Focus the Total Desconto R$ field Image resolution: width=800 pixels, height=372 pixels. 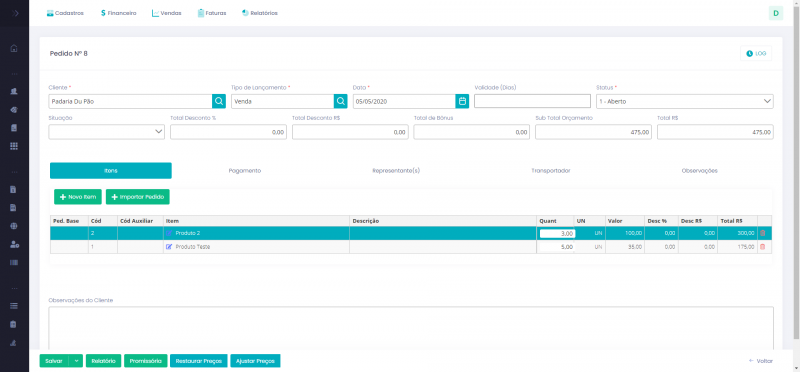(x=350, y=132)
